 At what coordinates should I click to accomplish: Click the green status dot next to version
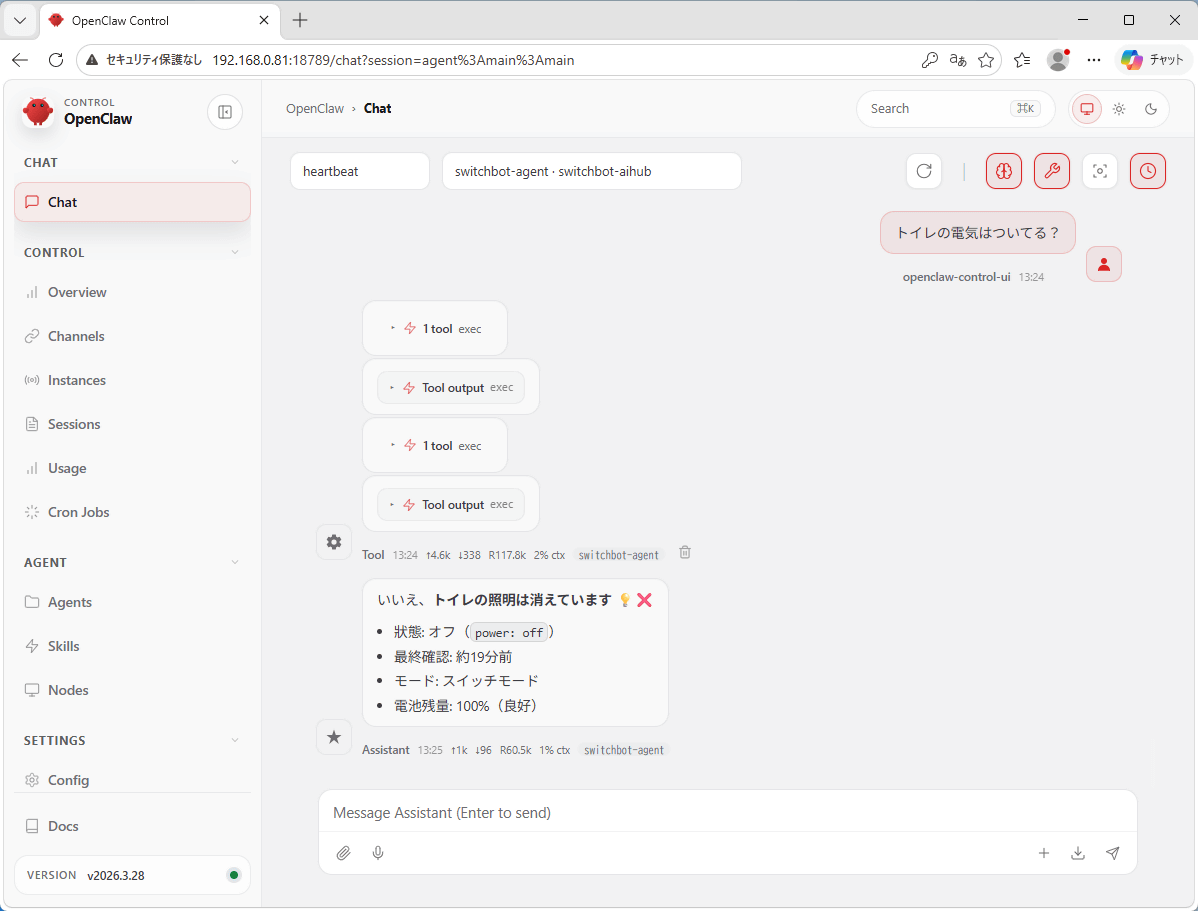point(234,875)
